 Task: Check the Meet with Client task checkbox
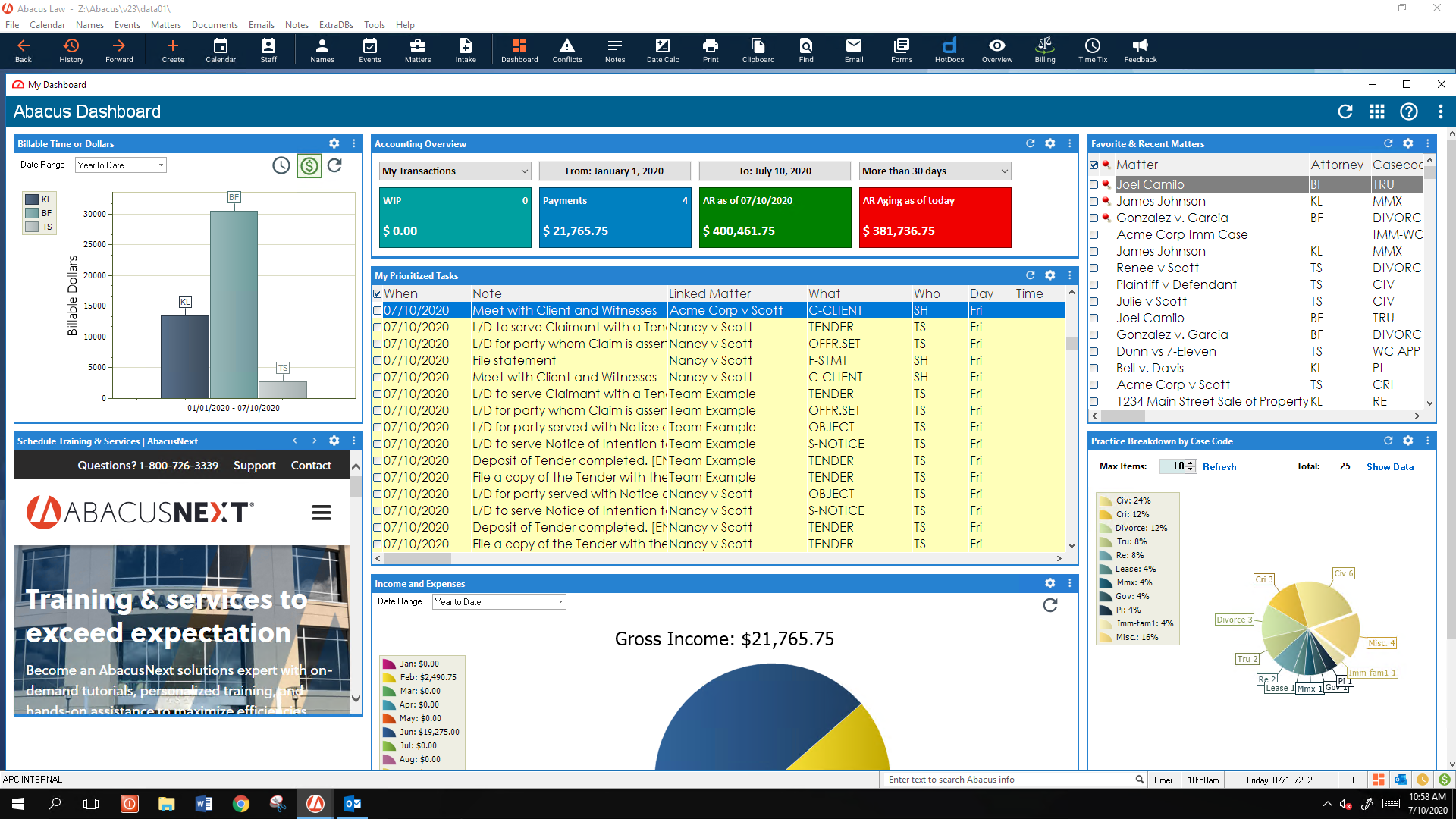(x=378, y=311)
